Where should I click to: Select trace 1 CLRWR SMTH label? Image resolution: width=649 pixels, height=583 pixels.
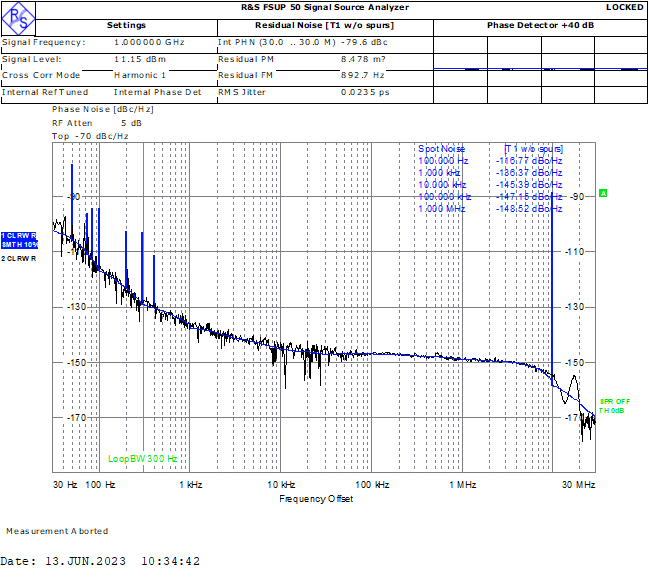pos(19,240)
